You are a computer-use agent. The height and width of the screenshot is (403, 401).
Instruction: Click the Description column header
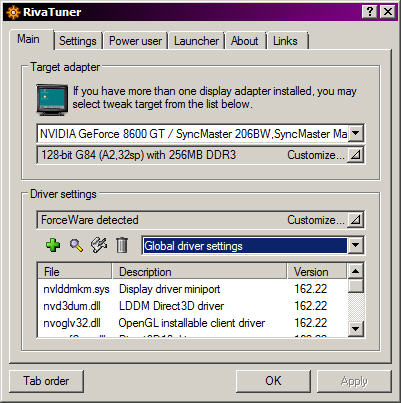(199, 272)
